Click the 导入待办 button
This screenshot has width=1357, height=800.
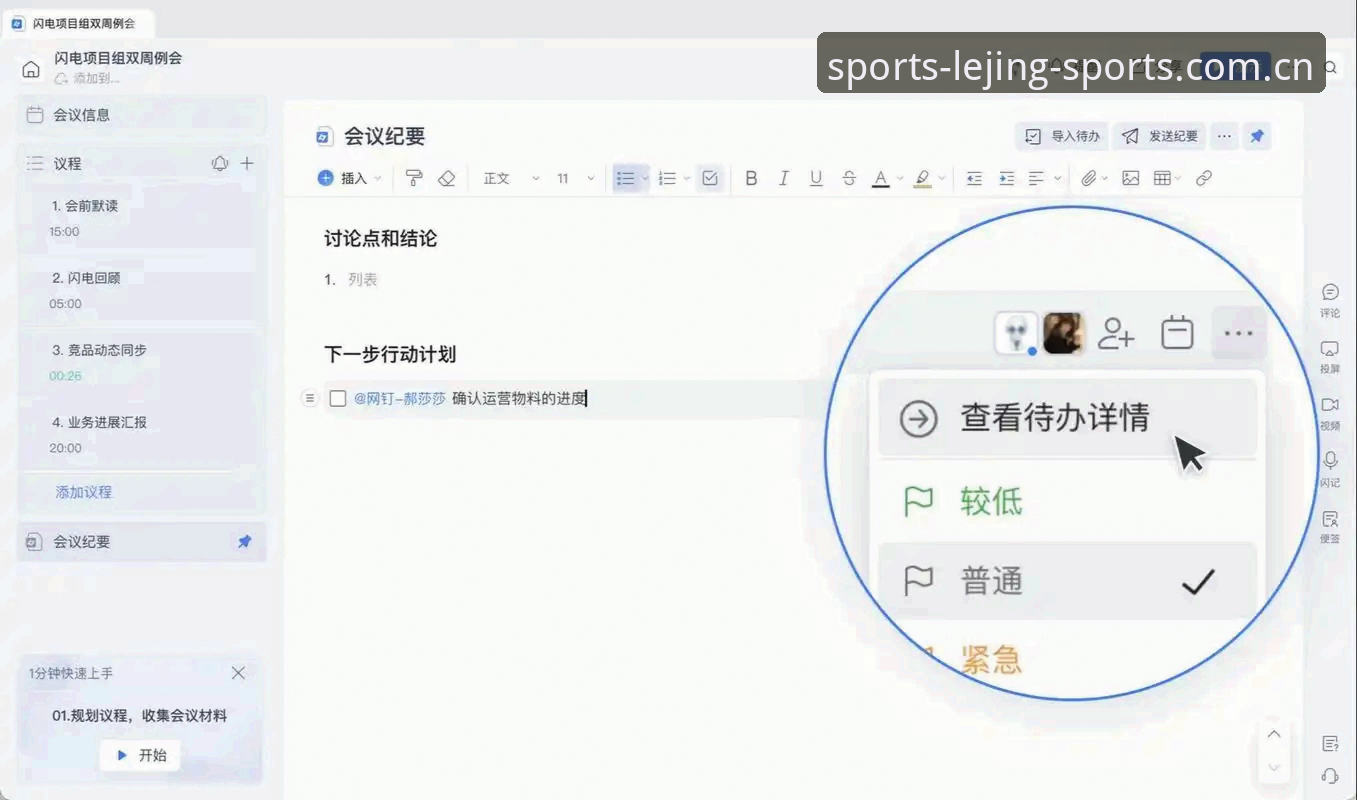[1061, 136]
